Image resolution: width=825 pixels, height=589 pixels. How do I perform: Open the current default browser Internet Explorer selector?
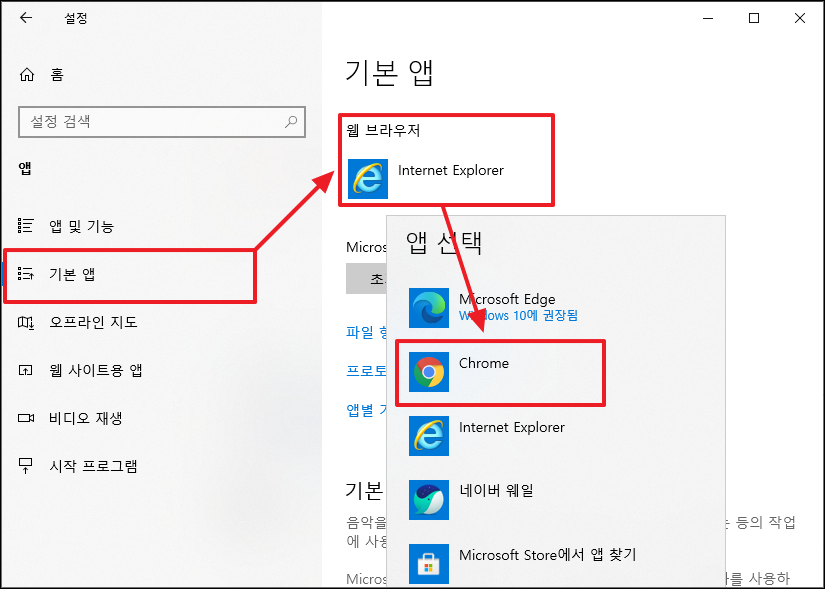point(446,179)
